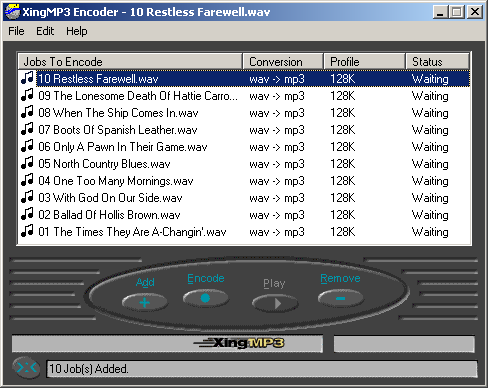Image resolution: width=488 pixels, height=388 pixels.
Task: Click Waiting status of 03 With God On Our Side
Action: pos(430,198)
